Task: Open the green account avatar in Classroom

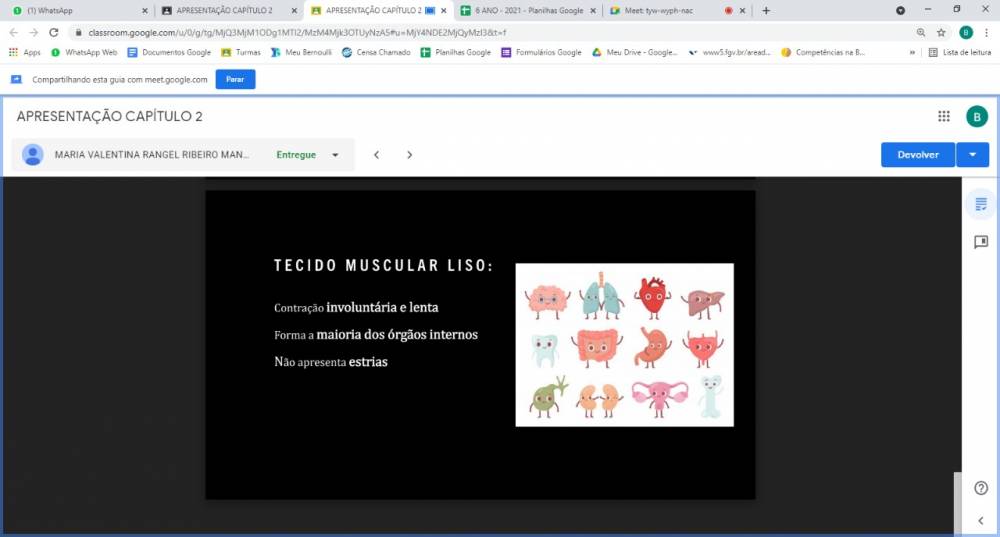Action: coord(976,116)
